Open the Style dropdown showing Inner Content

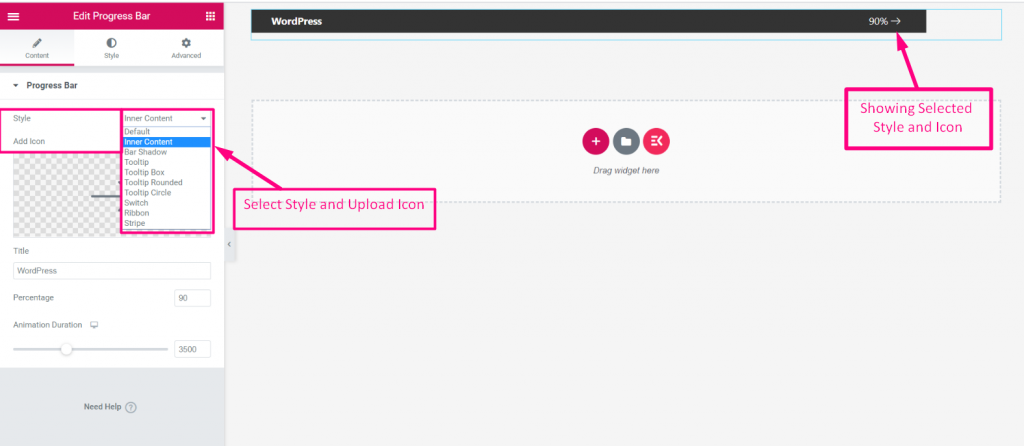tap(166, 118)
